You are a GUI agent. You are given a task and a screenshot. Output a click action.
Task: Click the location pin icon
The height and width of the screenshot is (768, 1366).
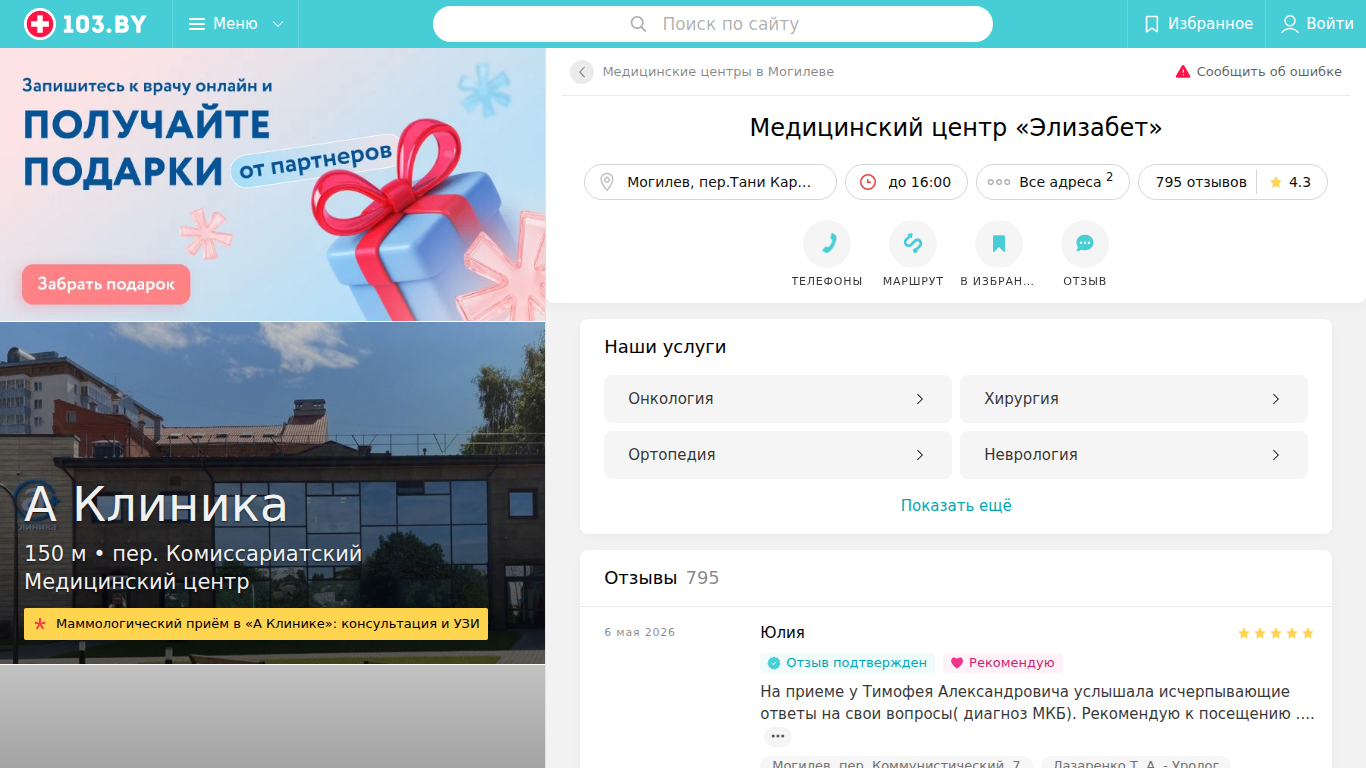coord(606,182)
